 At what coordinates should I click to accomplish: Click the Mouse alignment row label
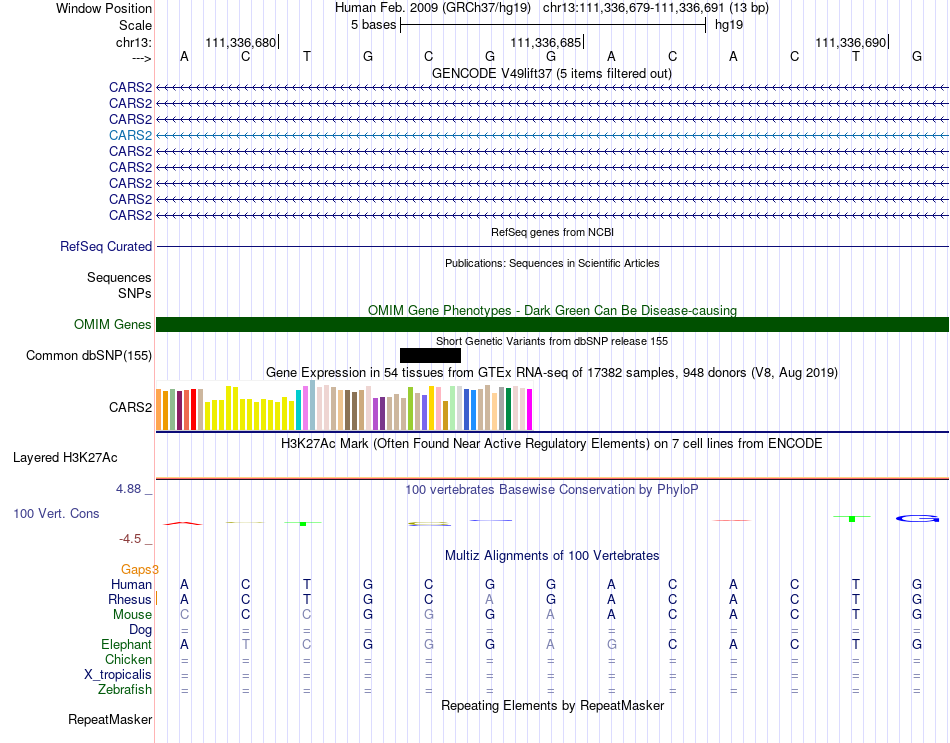pos(132,615)
